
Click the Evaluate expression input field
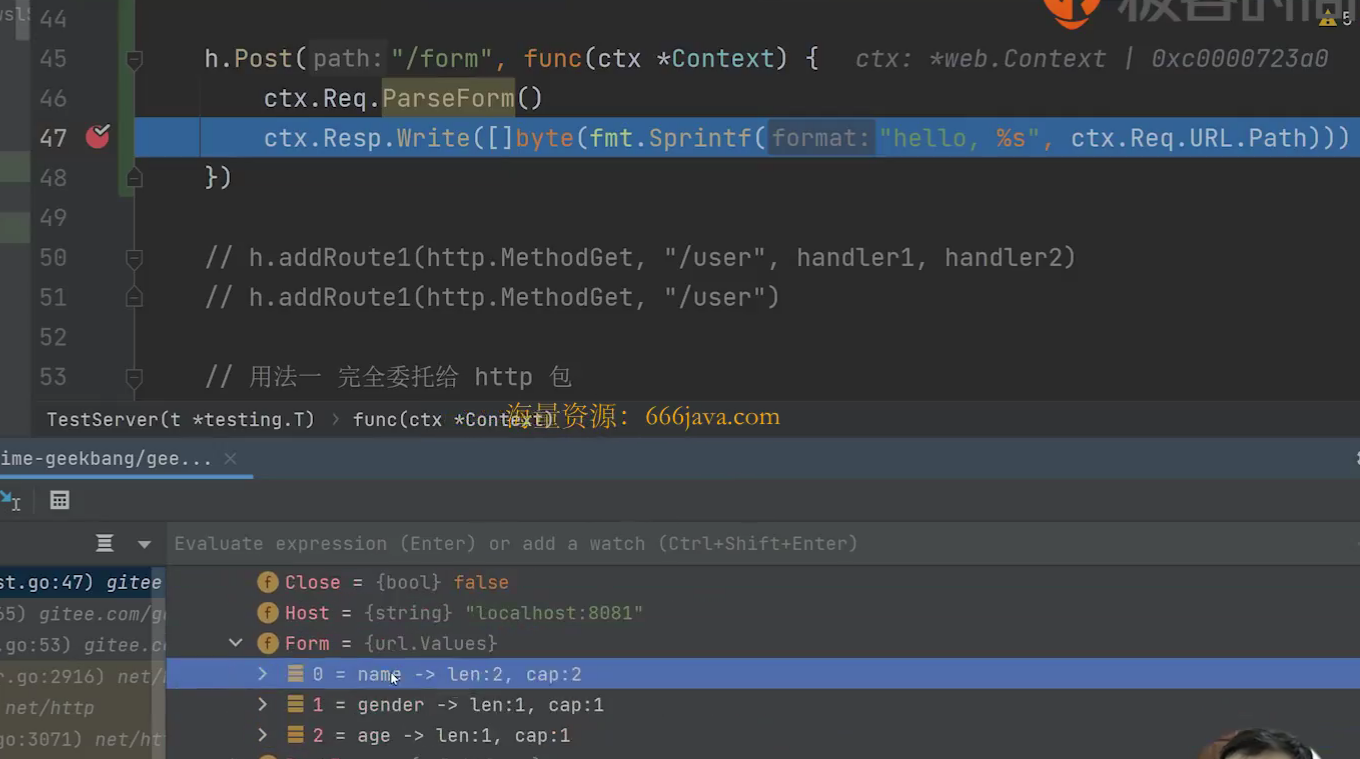(760, 544)
